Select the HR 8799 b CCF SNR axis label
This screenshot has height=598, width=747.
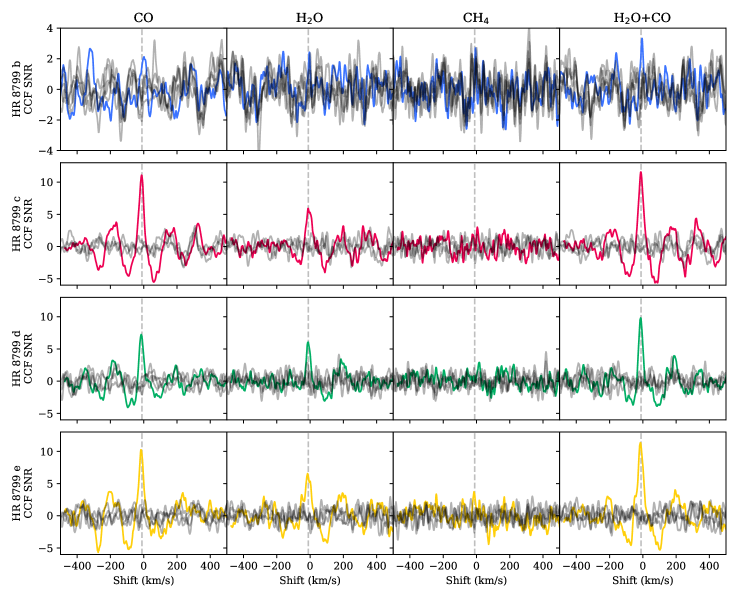click(x=23, y=89)
